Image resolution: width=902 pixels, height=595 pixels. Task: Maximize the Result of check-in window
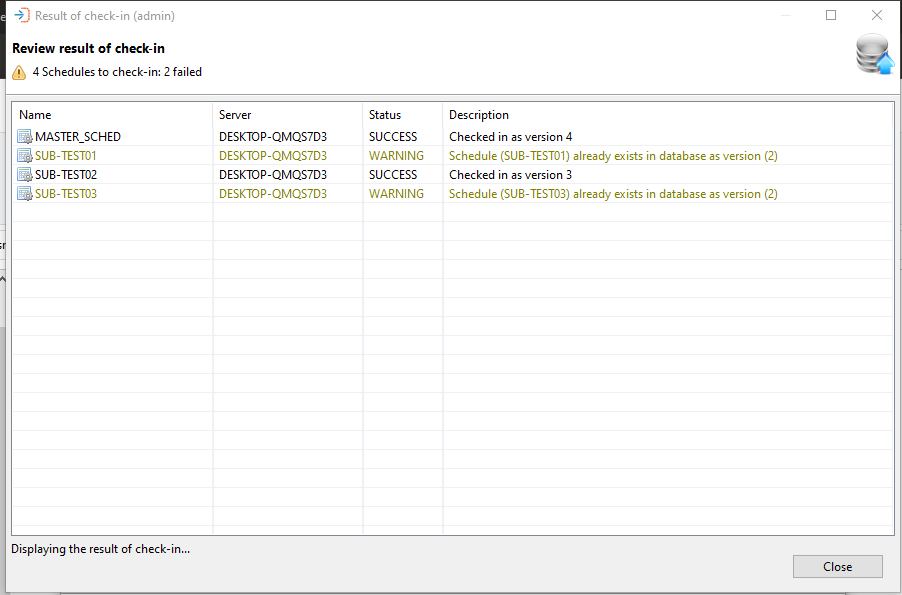point(831,16)
